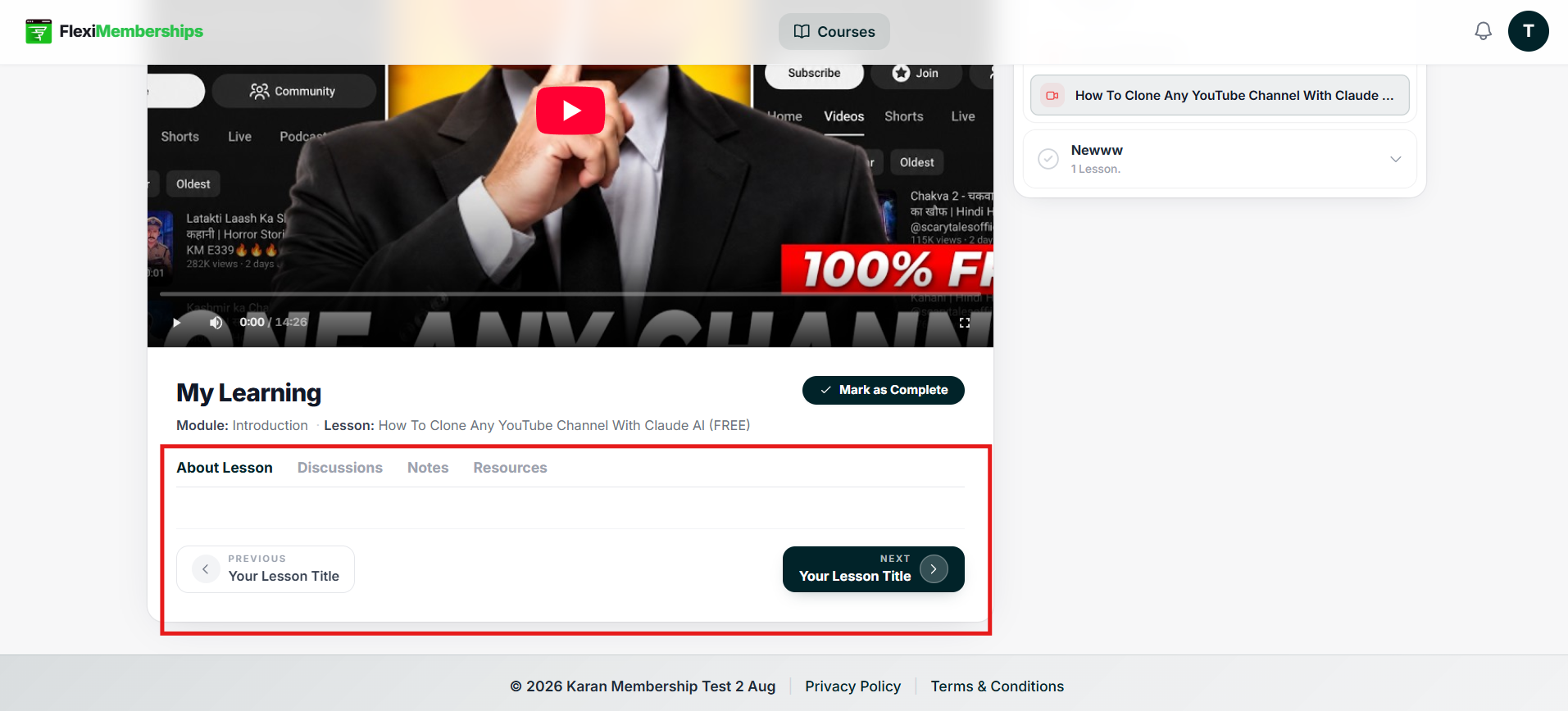Expand the Newww module chevron

pos(1395,159)
